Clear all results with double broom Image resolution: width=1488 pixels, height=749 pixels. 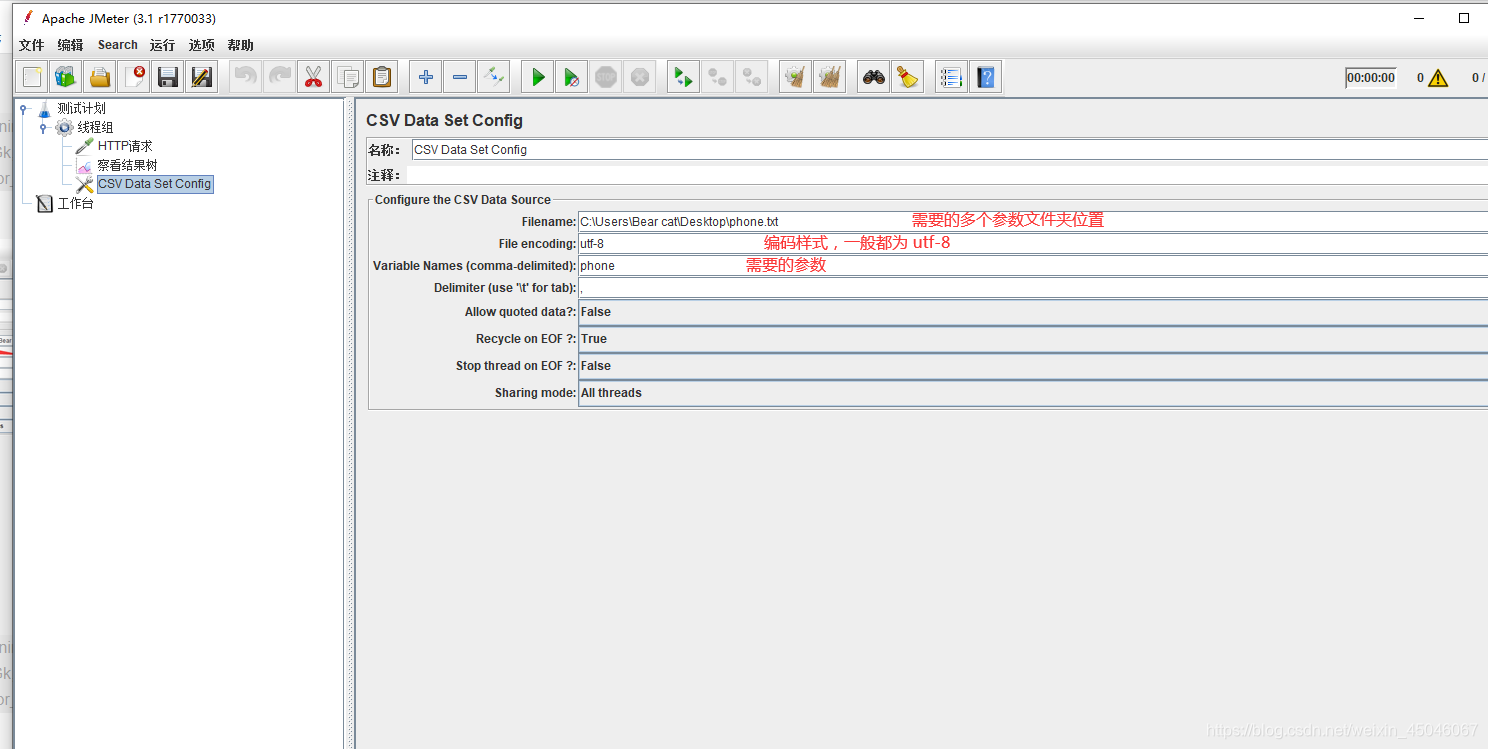829,77
